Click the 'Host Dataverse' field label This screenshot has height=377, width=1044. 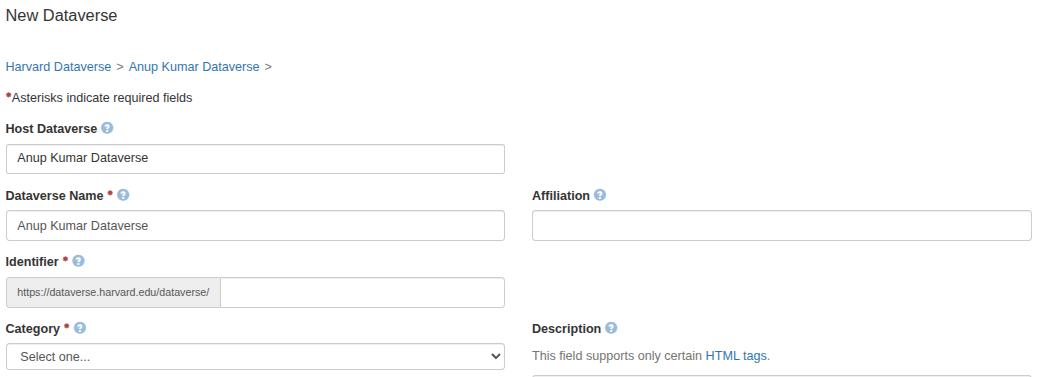click(51, 129)
